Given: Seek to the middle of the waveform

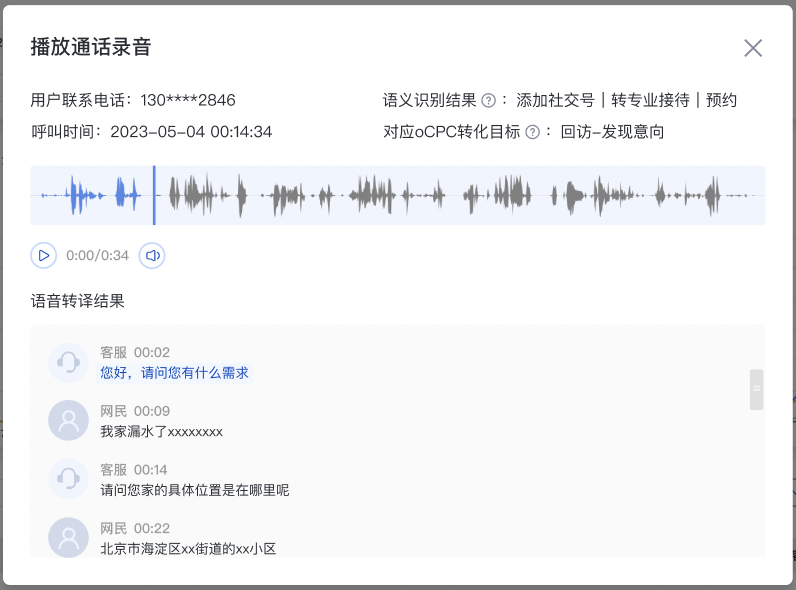Looking at the screenshot, I should pos(398,195).
